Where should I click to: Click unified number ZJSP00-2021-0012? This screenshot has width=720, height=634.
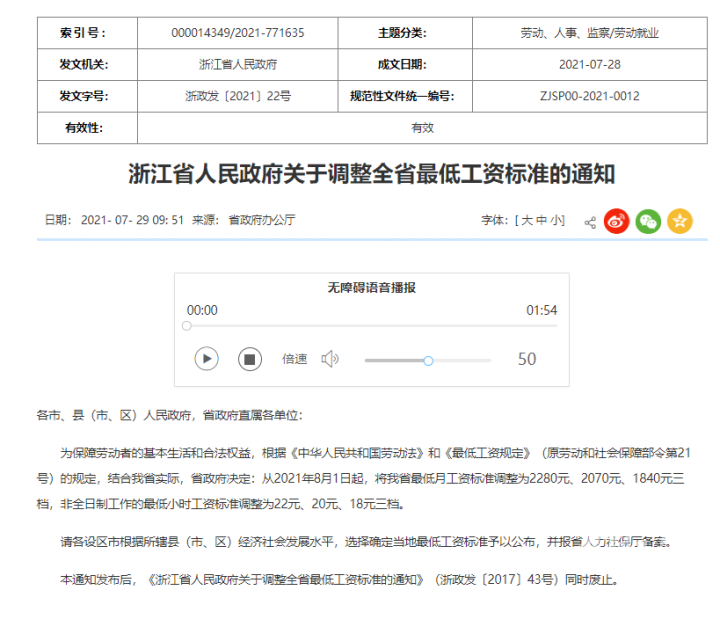click(x=590, y=96)
